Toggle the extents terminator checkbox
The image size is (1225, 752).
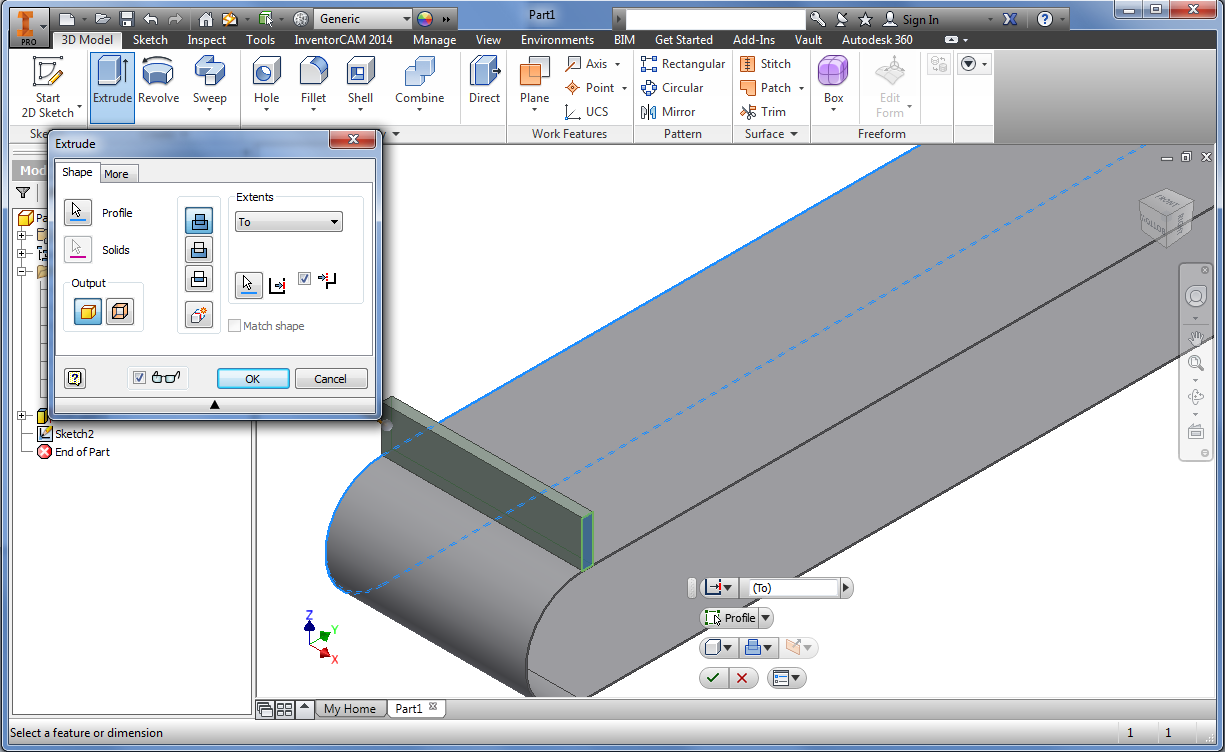[305, 279]
